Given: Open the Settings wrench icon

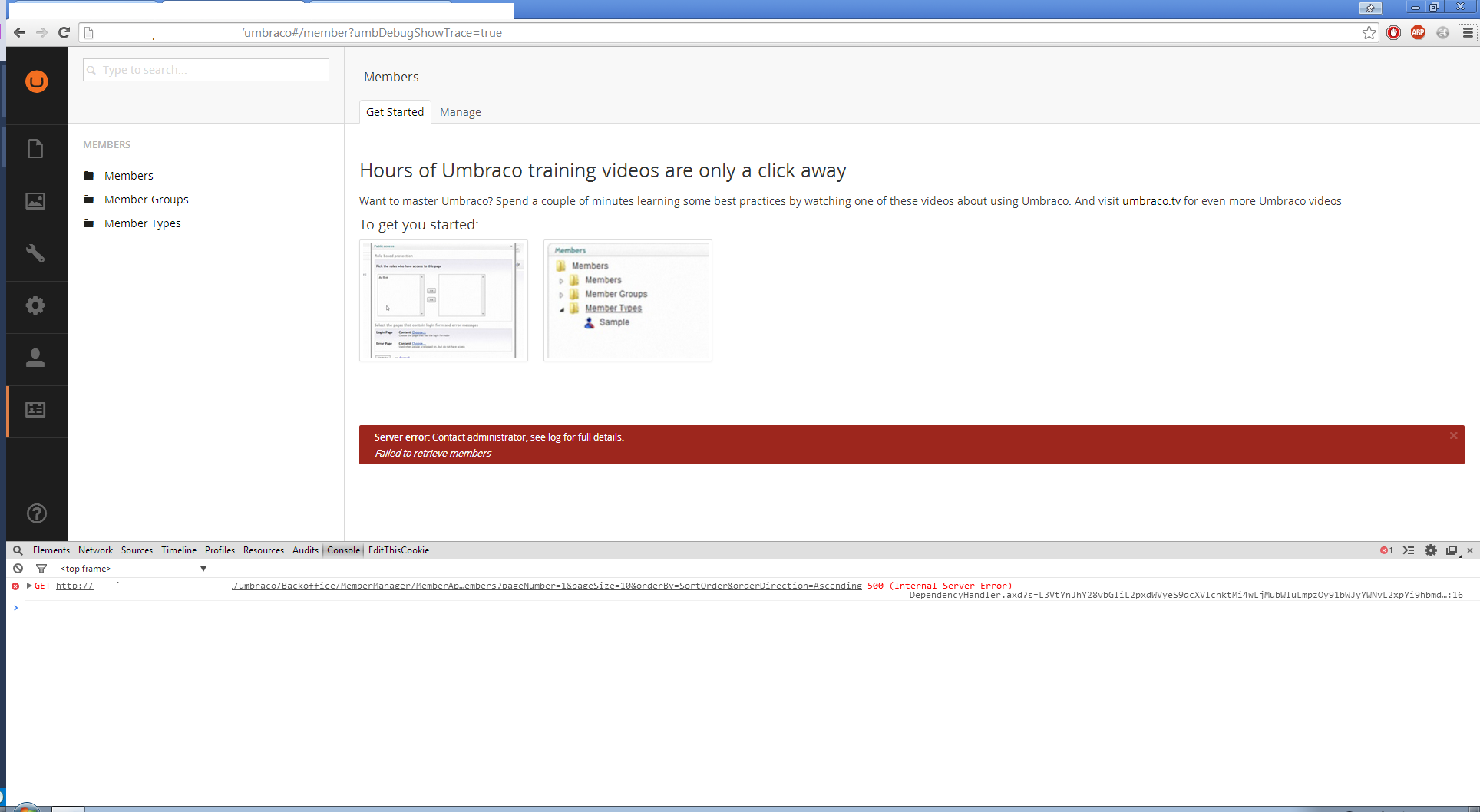Looking at the screenshot, I should (35, 253).
